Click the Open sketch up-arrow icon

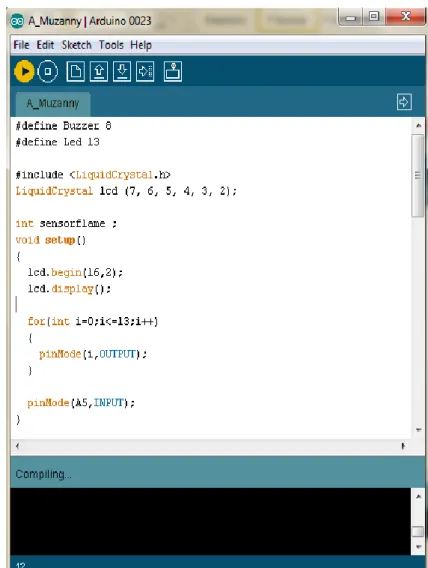point(99,71)
